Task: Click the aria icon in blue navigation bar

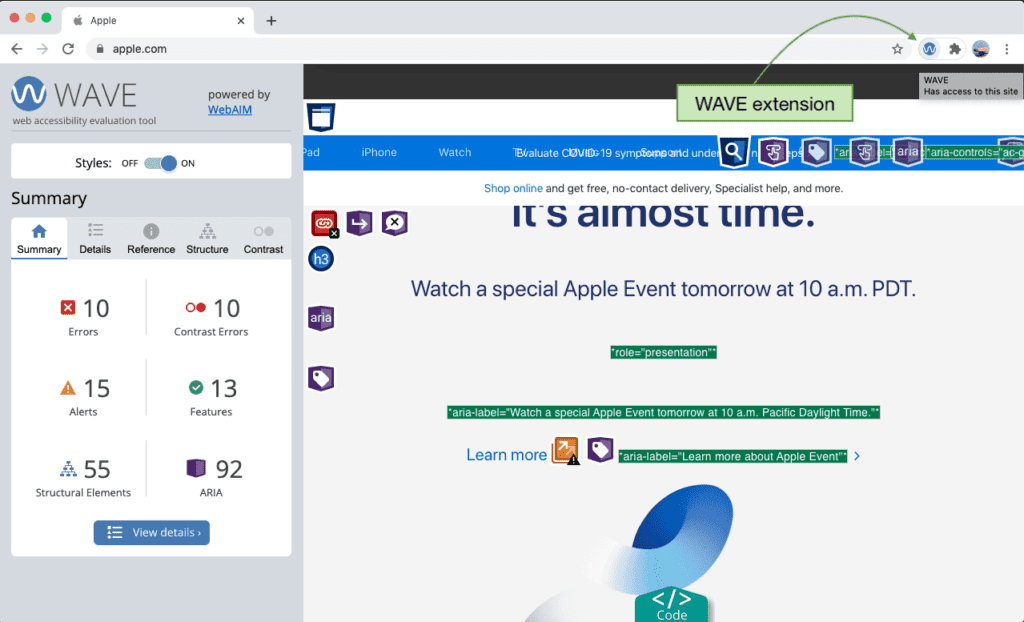Action: [x=907, y=152]
